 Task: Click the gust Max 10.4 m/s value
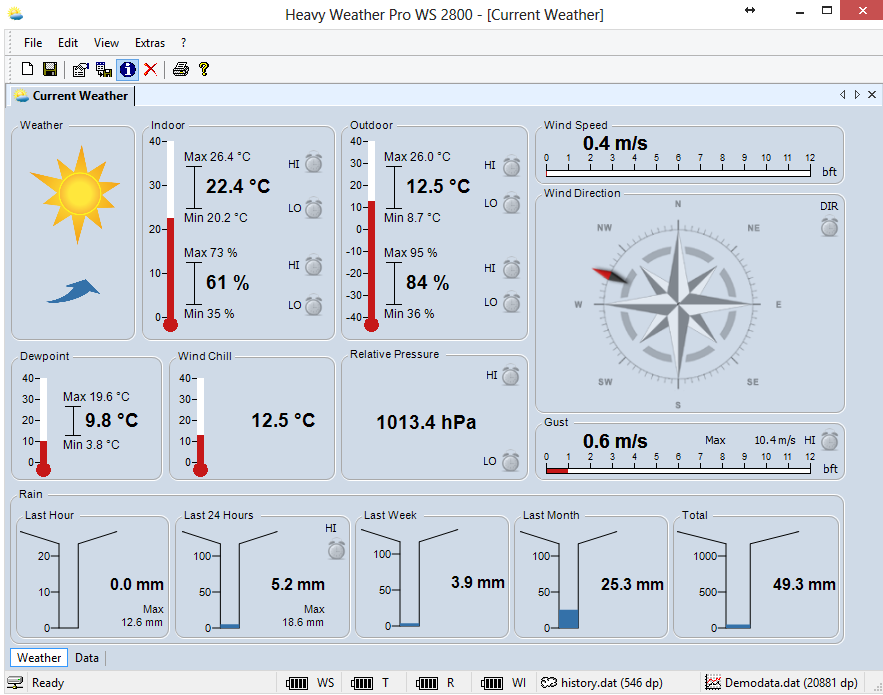(775, 440)
